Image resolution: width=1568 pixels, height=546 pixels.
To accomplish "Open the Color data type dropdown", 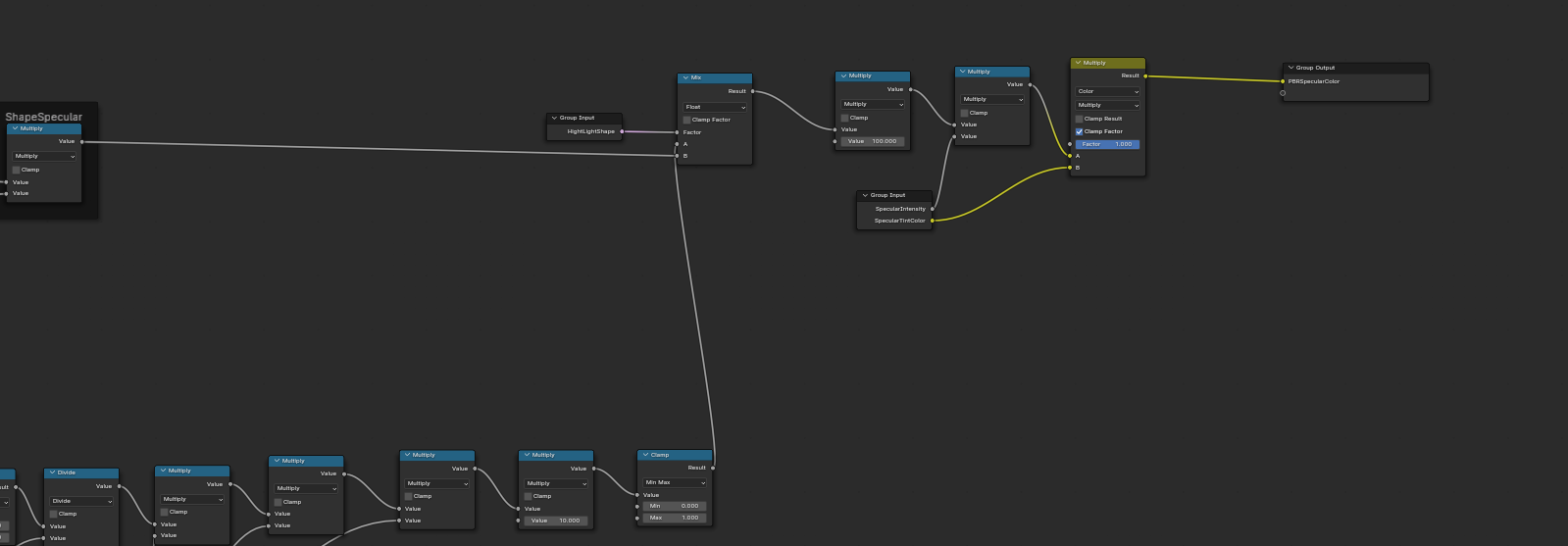I will coord(1108,91).
